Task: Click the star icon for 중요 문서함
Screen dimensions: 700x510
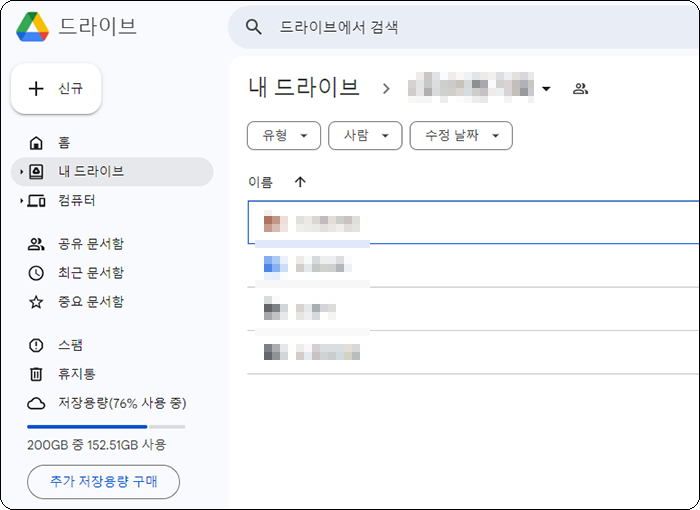Action: 36,302
